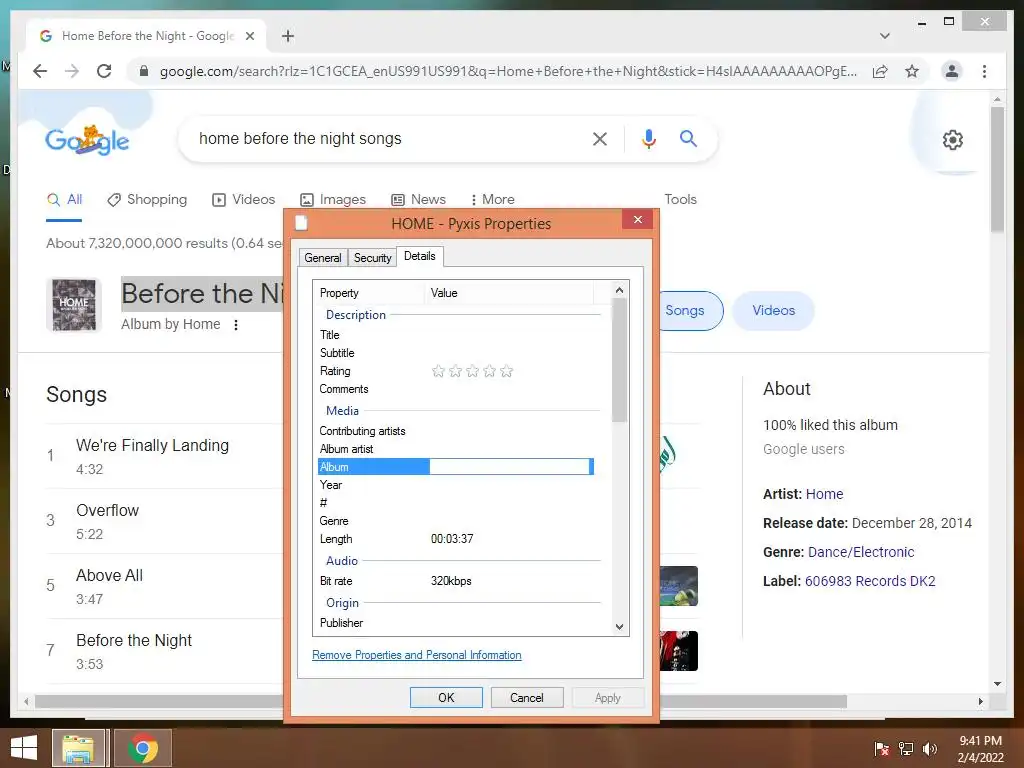The width and height of the screenshot is (1024, 768).
Task: Click the Publisher property row
Action: point(455,623)
